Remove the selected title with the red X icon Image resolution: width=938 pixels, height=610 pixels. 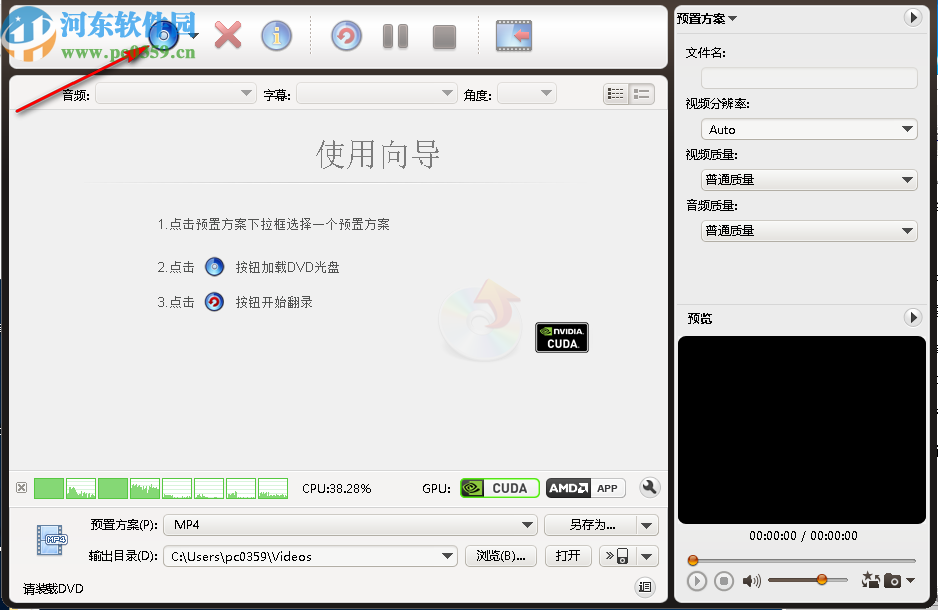click(x=226, y=34)
